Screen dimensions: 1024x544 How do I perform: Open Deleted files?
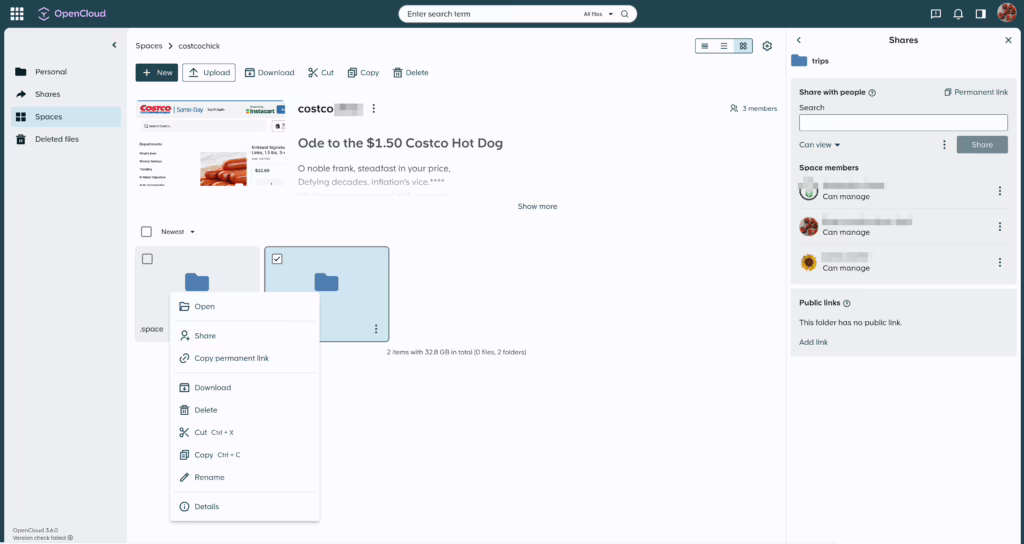click(65, 139)
